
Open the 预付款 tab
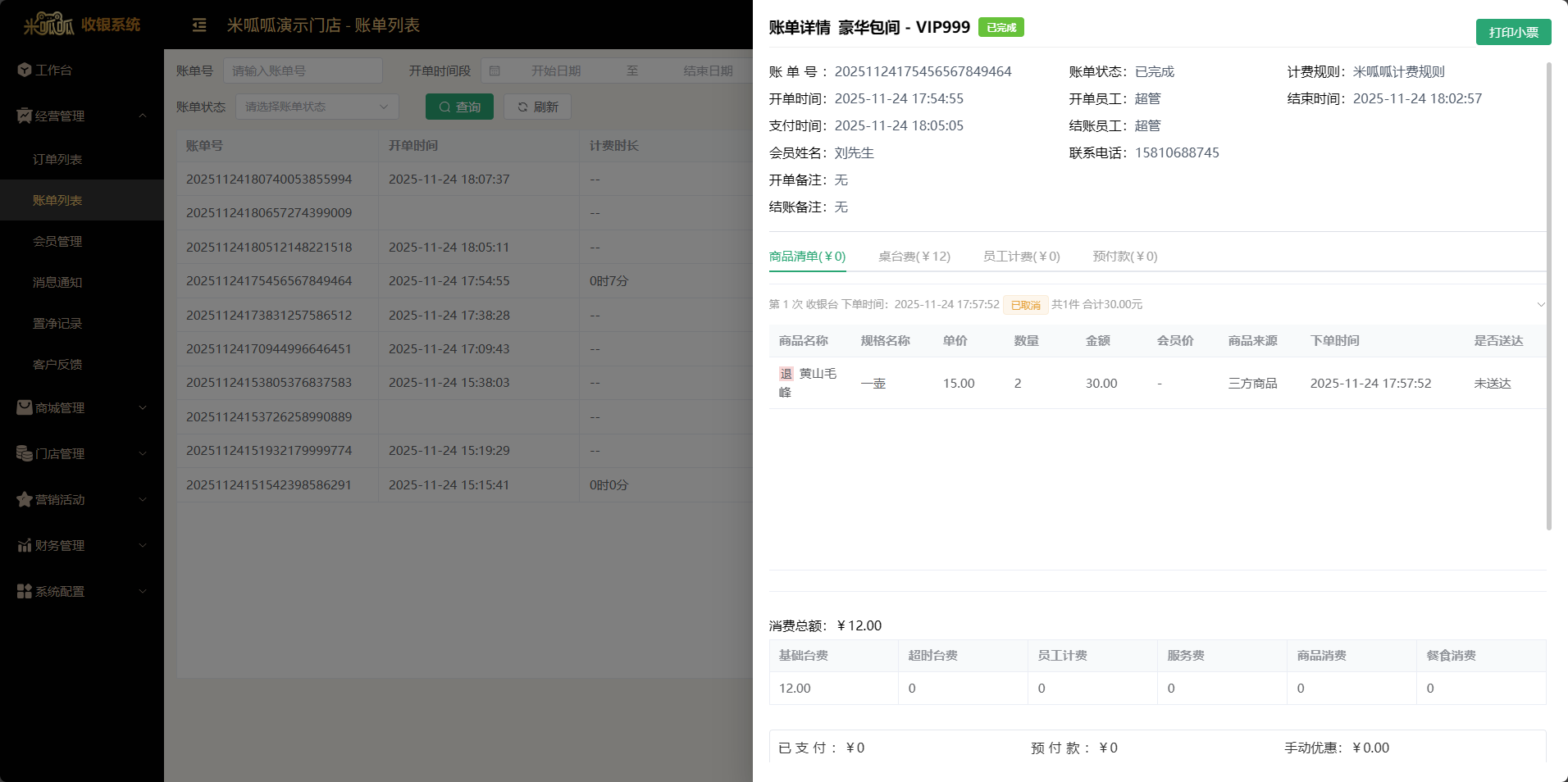1124,257
